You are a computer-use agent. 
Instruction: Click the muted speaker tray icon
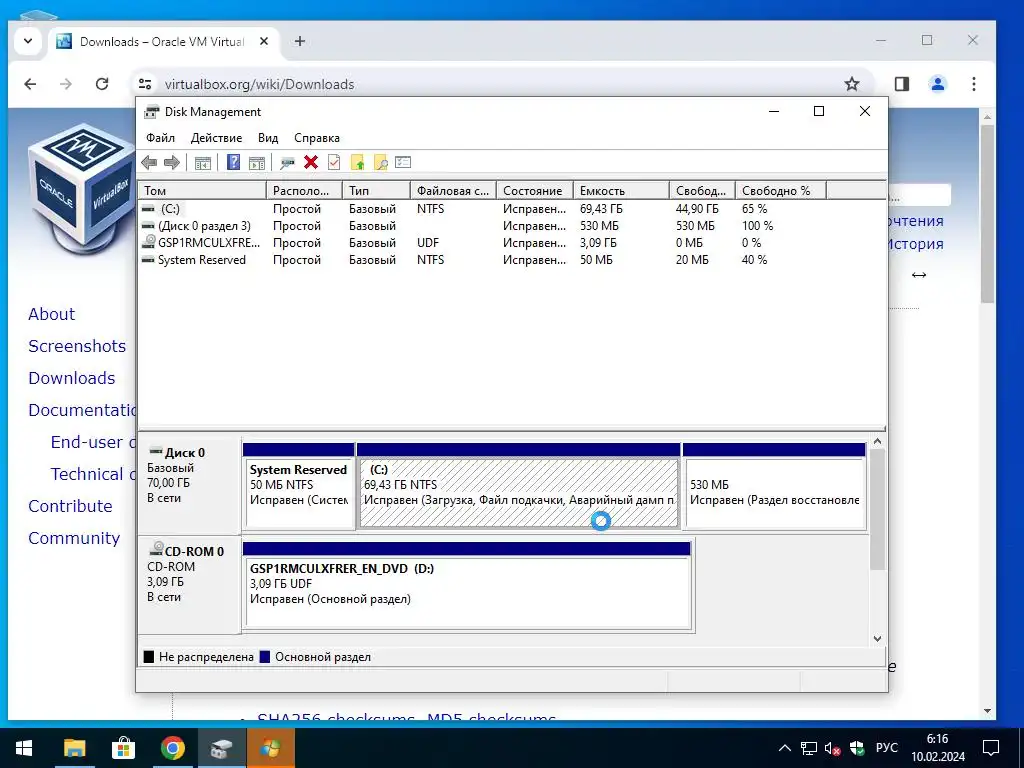click(x=832, y=748)
